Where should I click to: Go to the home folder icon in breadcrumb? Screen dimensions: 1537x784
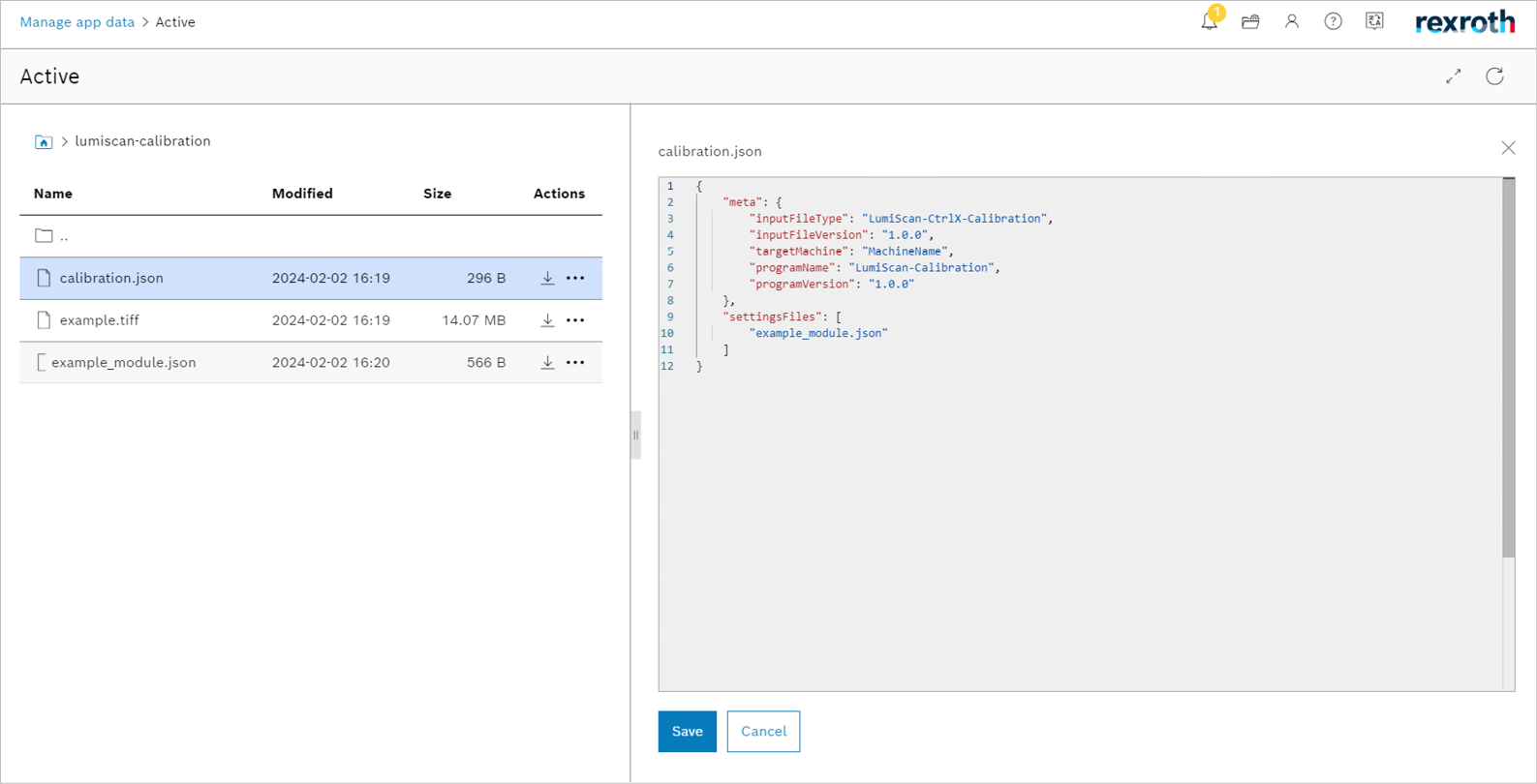[x=44, y=141]
